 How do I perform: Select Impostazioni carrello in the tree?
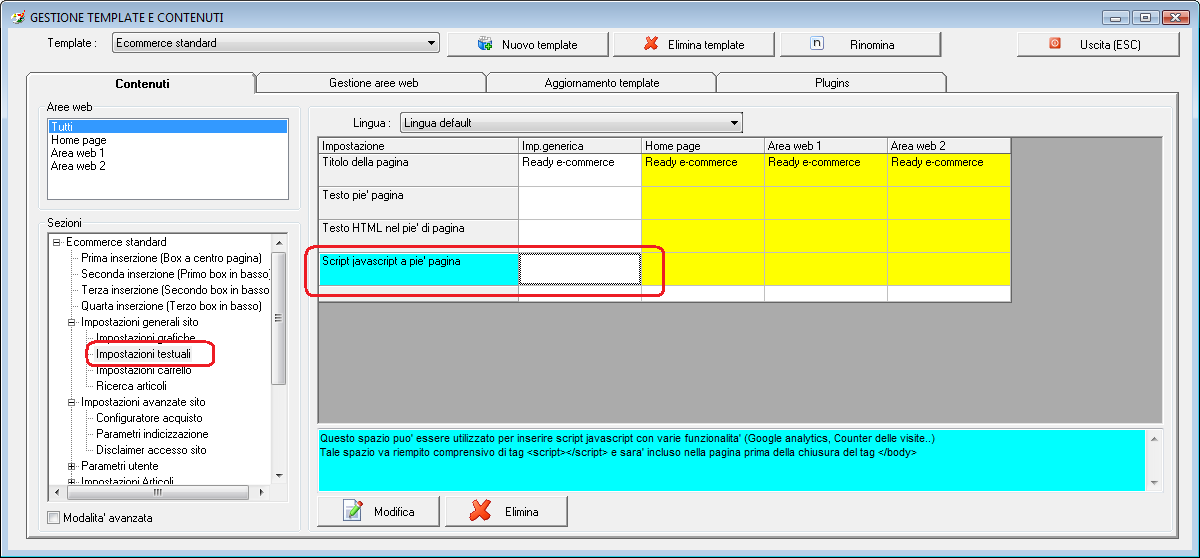pos(143,370)
